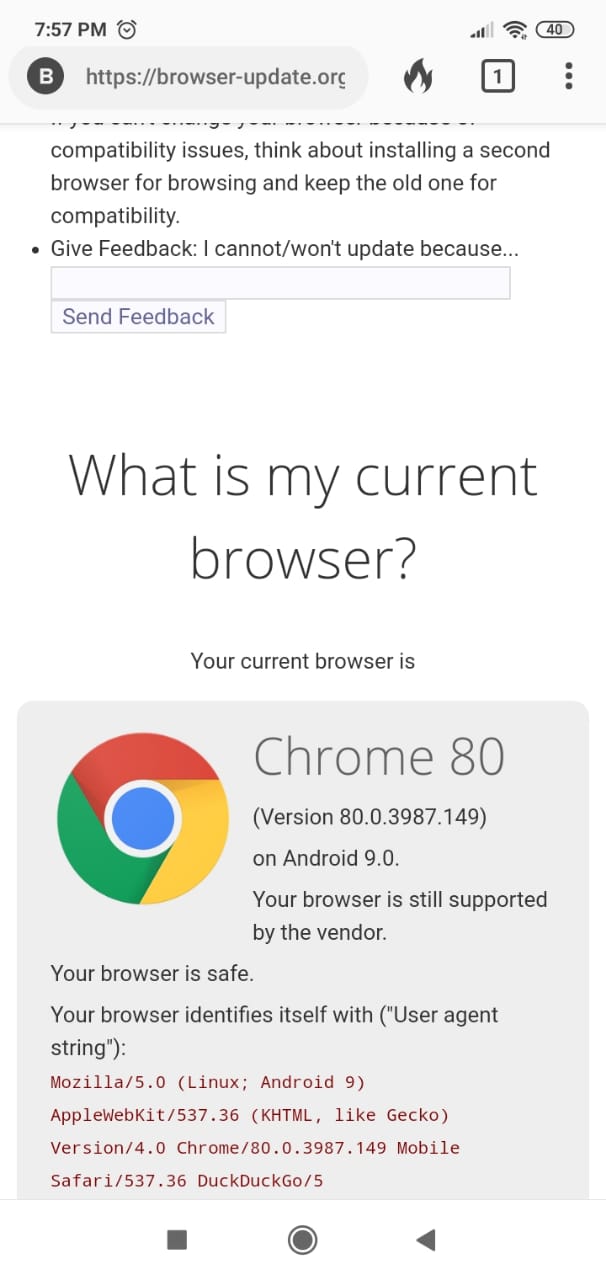This screenshot has height=1280, width=606.
Task: Tap the Wi-Fi indicator in the status bar
Action: [514, 29]
